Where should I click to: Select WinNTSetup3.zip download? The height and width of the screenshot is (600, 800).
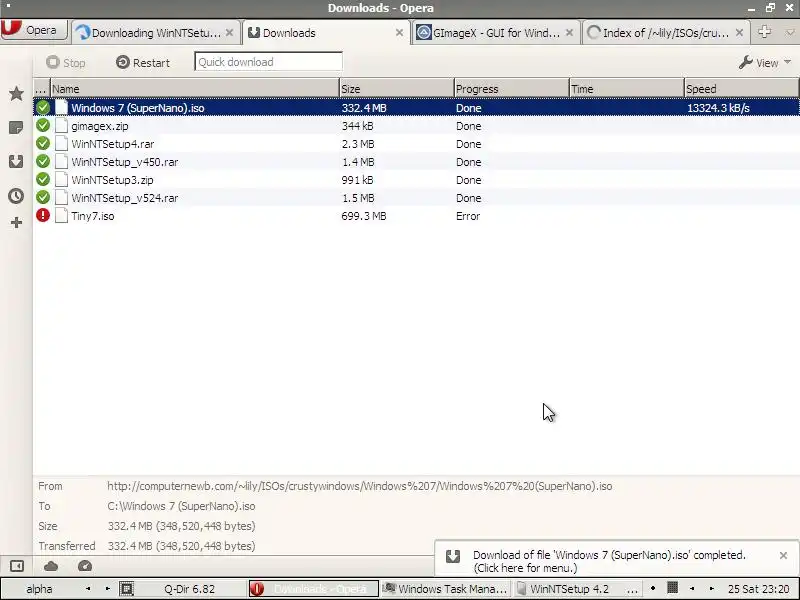tap(416, 180)
